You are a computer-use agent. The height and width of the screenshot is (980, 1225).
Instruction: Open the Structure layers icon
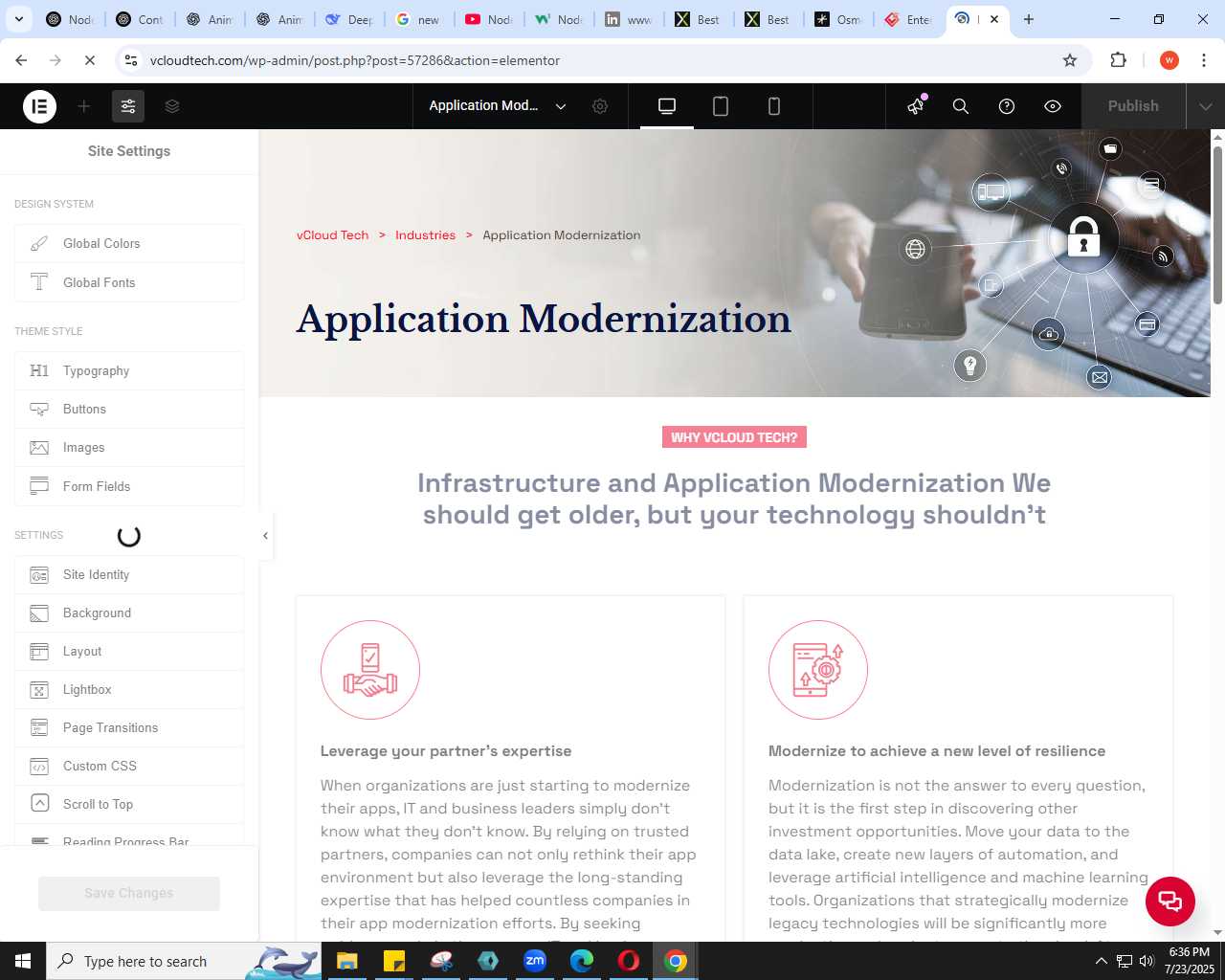172,106
